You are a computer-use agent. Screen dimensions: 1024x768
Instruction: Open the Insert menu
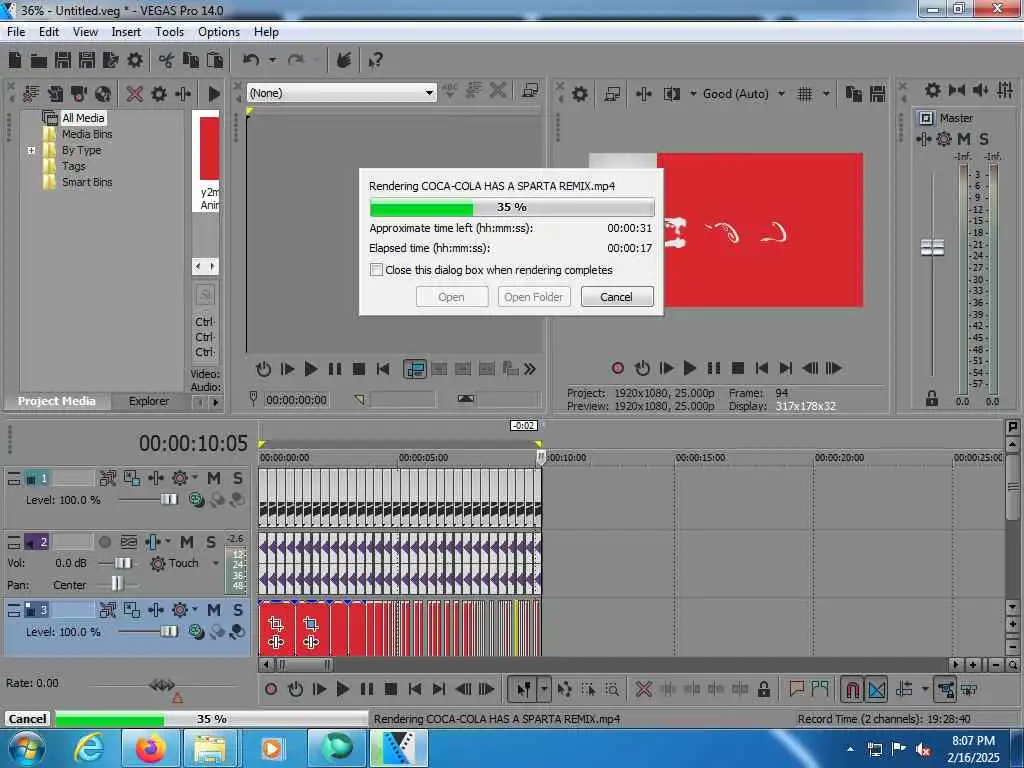(x=126, y=31)
